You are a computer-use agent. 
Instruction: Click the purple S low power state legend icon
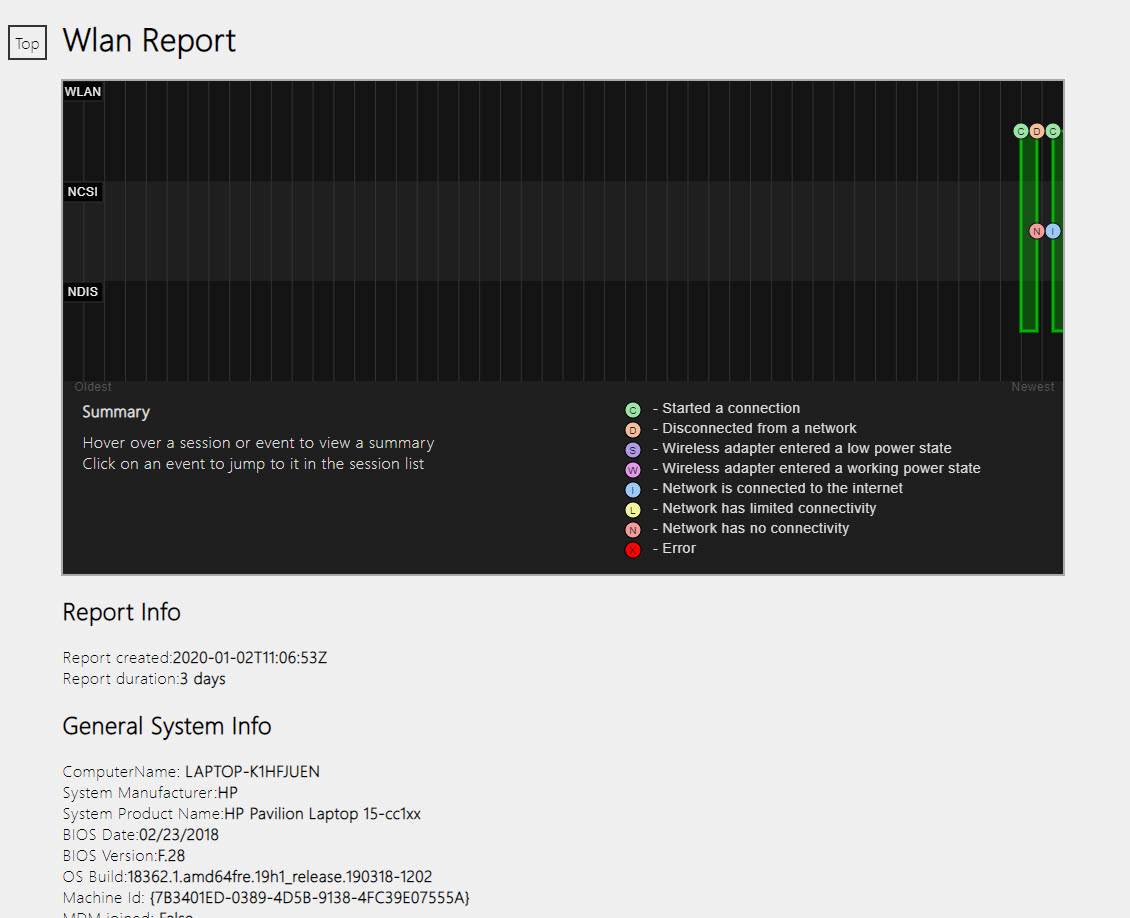tap(632, 450)
